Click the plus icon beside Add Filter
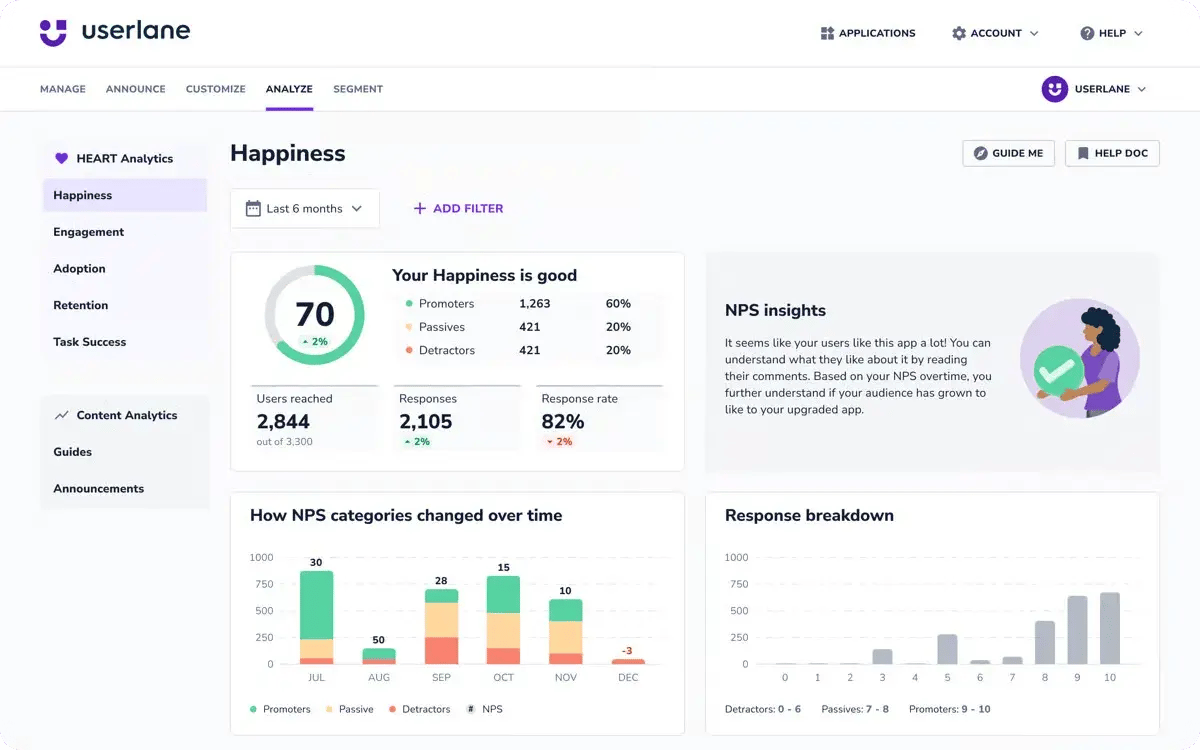1200x750 pixels. coord(420,208)
